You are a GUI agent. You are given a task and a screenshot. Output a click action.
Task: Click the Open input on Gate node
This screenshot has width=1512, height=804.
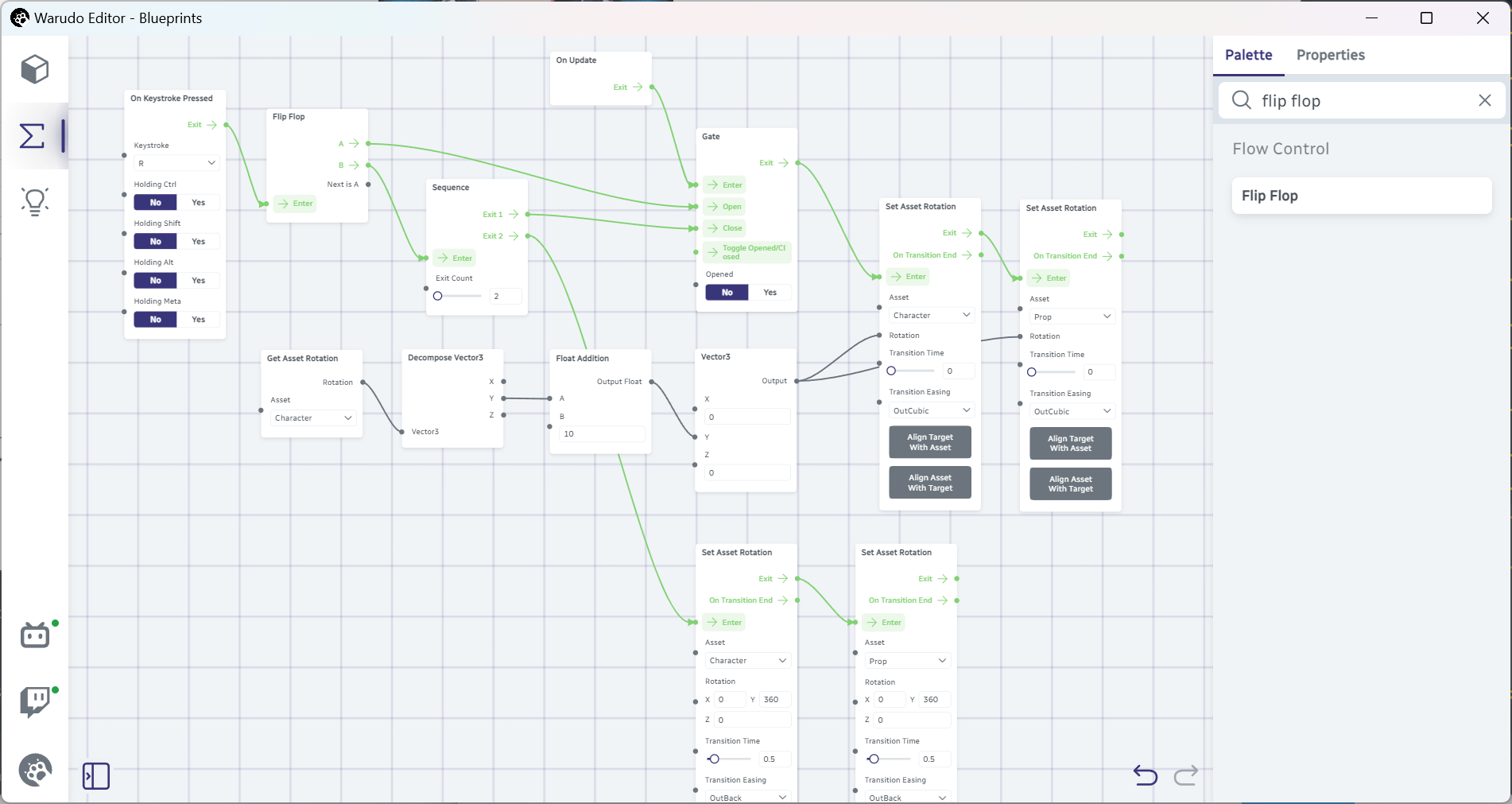click(724, 207)
